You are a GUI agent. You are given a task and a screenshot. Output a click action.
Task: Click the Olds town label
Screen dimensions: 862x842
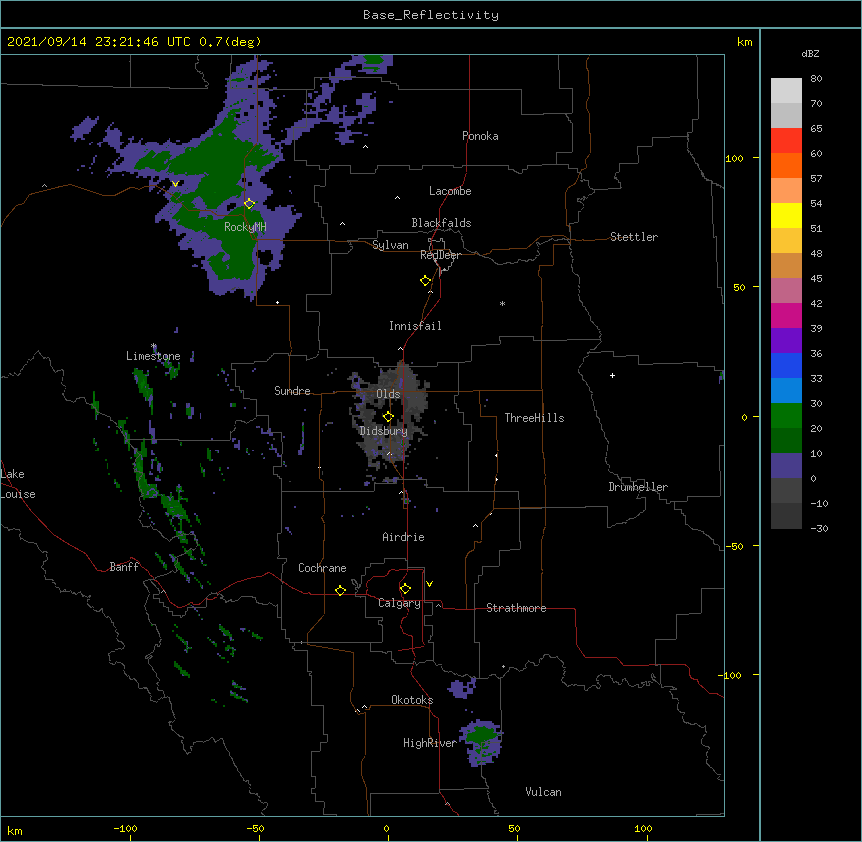tap(388, 394)
